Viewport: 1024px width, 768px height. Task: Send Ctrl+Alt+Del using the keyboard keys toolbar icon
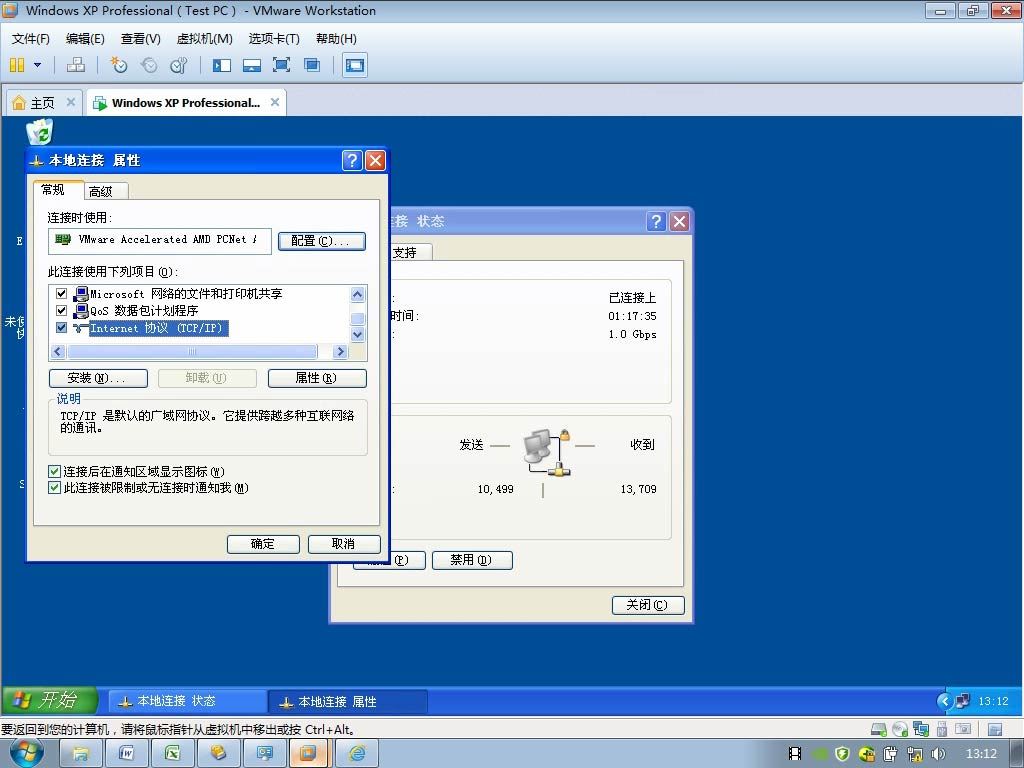point(76,65)
